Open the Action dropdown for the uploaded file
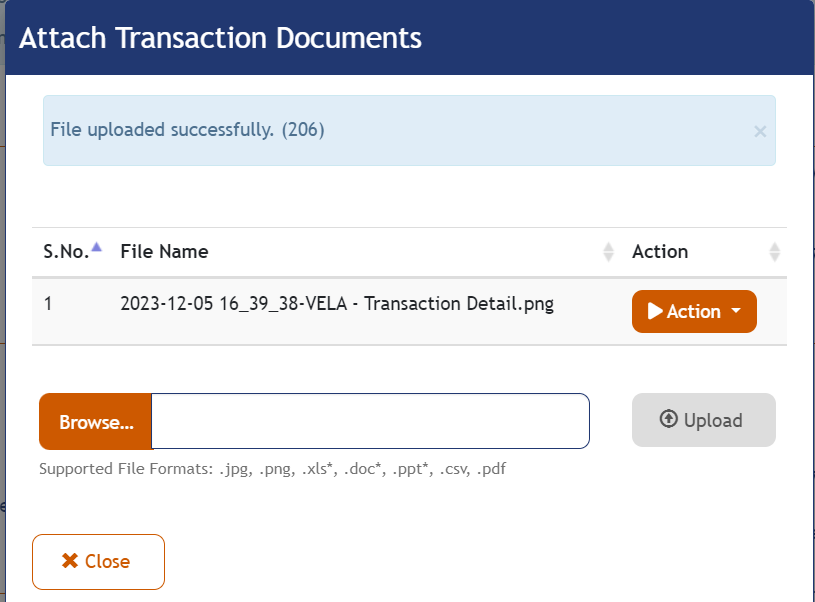815x602 pixels. pos(694,311)
